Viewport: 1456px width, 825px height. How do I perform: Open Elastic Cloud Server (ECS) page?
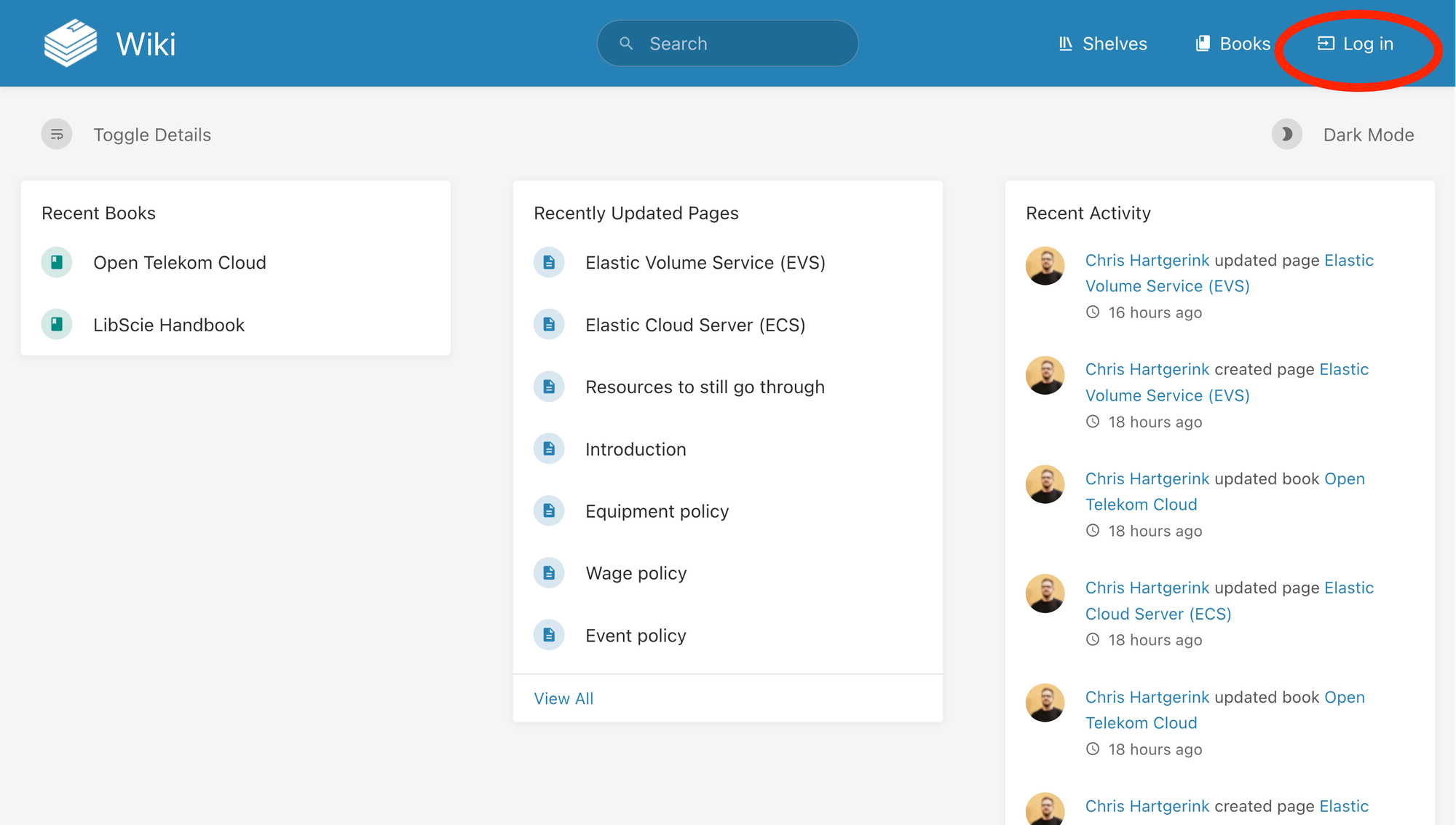695,325
